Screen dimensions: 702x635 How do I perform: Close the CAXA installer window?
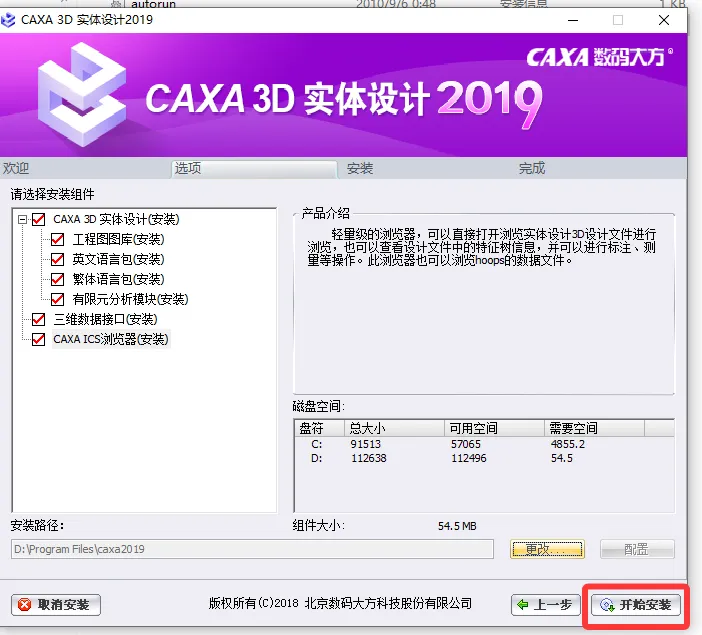[x=664, y=20]
